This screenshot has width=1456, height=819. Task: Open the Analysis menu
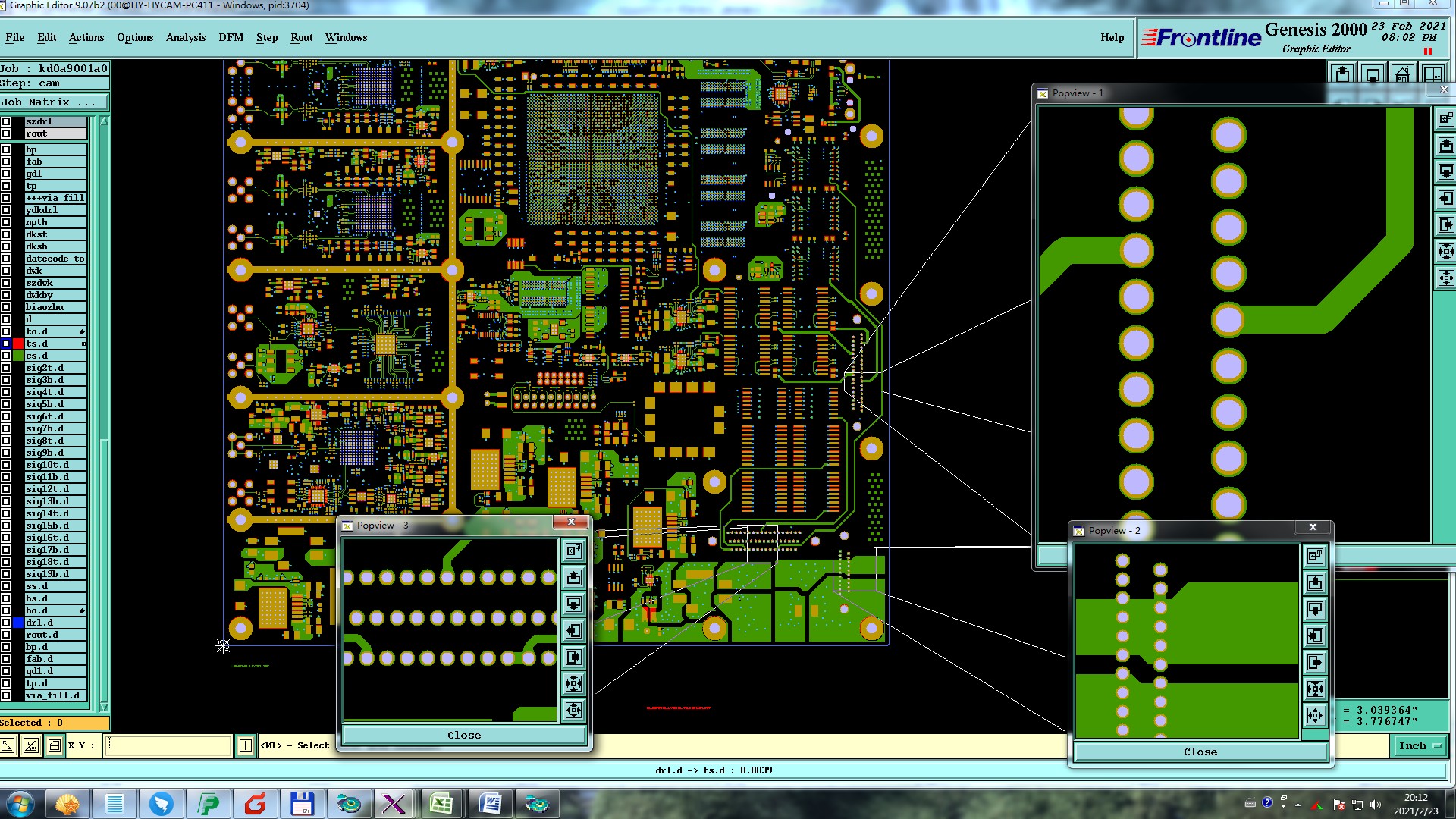point(185,37)
